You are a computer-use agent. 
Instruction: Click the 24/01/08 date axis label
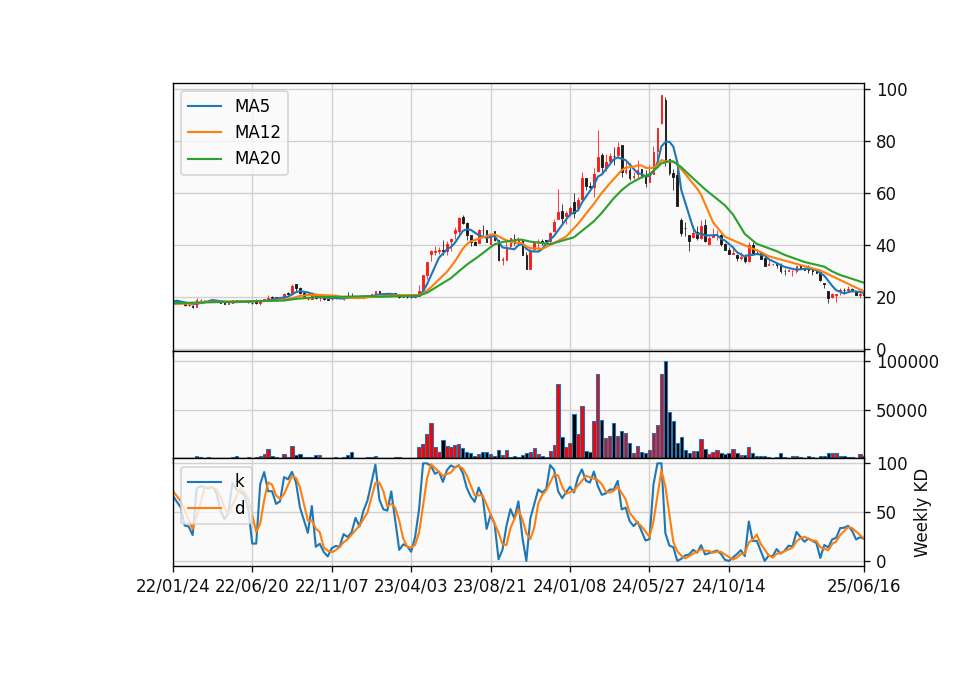pyautogui.click(x=569, y=586)
